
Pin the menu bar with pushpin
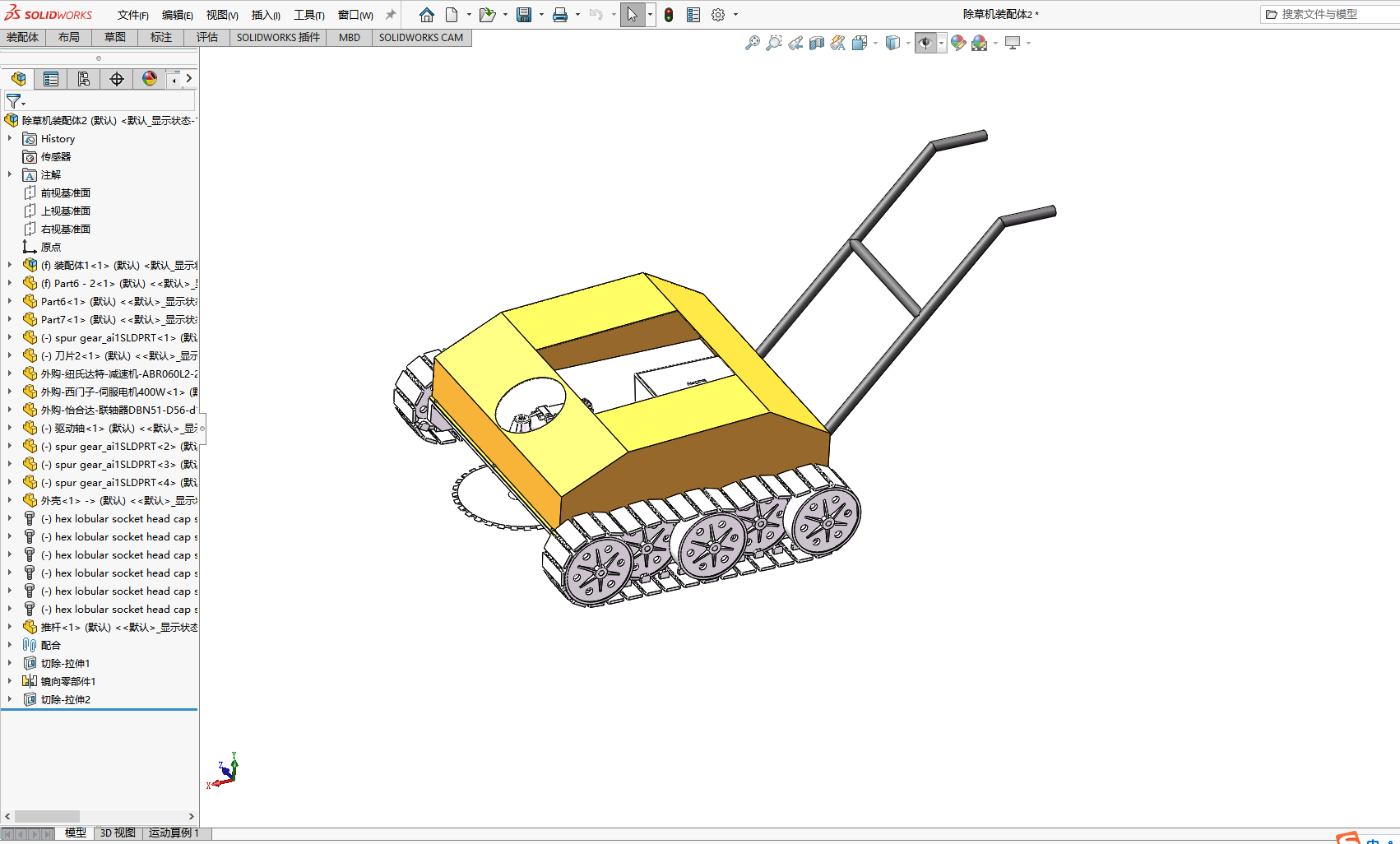coord(391,15)
